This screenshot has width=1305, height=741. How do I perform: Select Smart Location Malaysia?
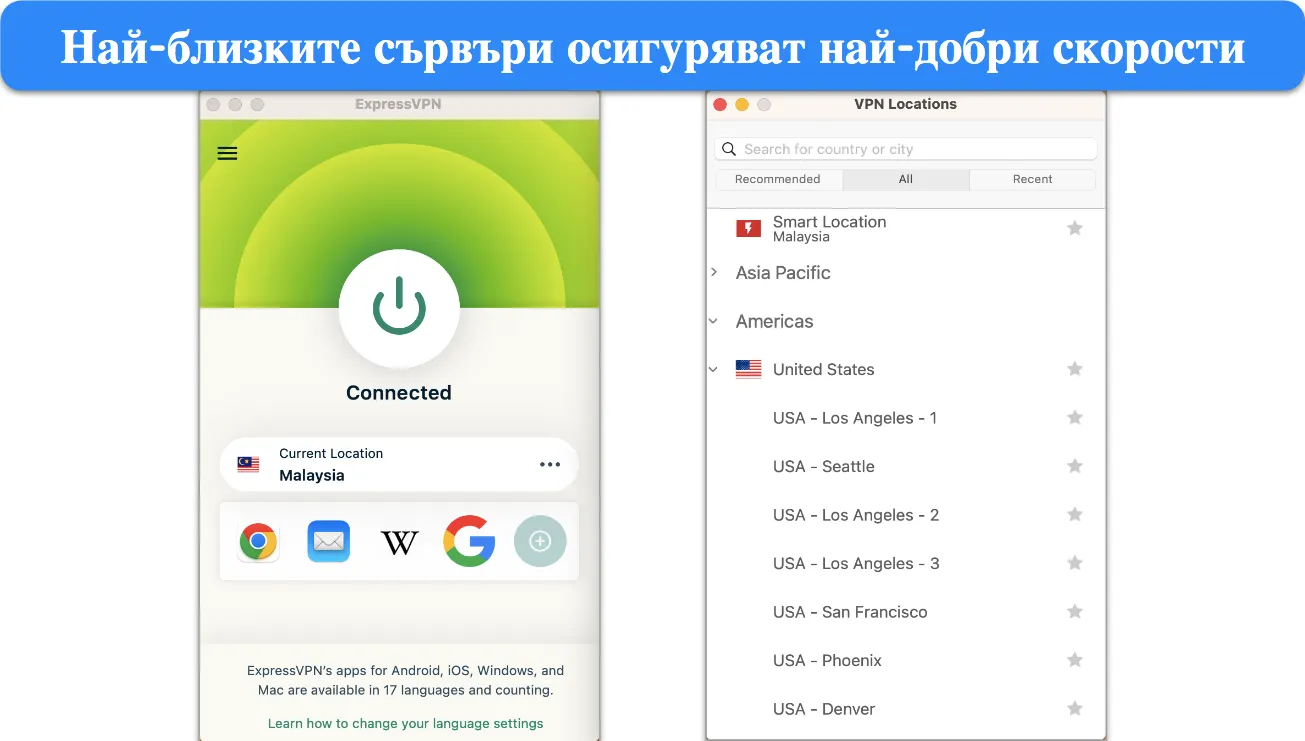click(x=906, y=228)
